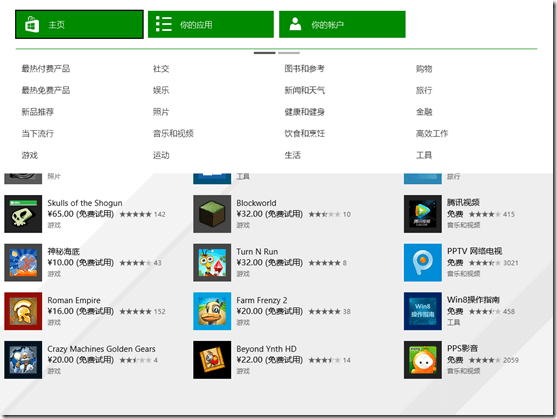
Task: Open the PPS影音 app icon
Action: click(423, 360)
